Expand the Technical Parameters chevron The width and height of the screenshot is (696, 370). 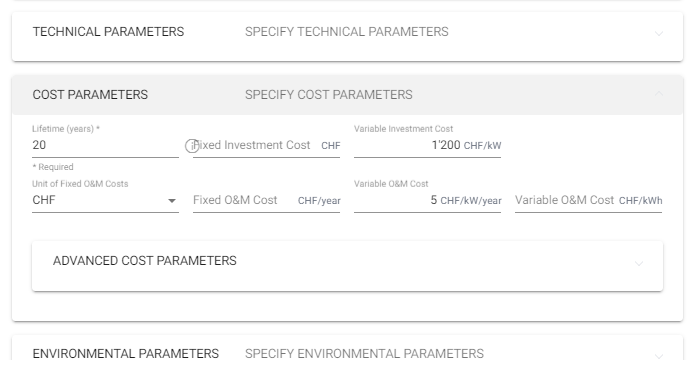point(659,33)
